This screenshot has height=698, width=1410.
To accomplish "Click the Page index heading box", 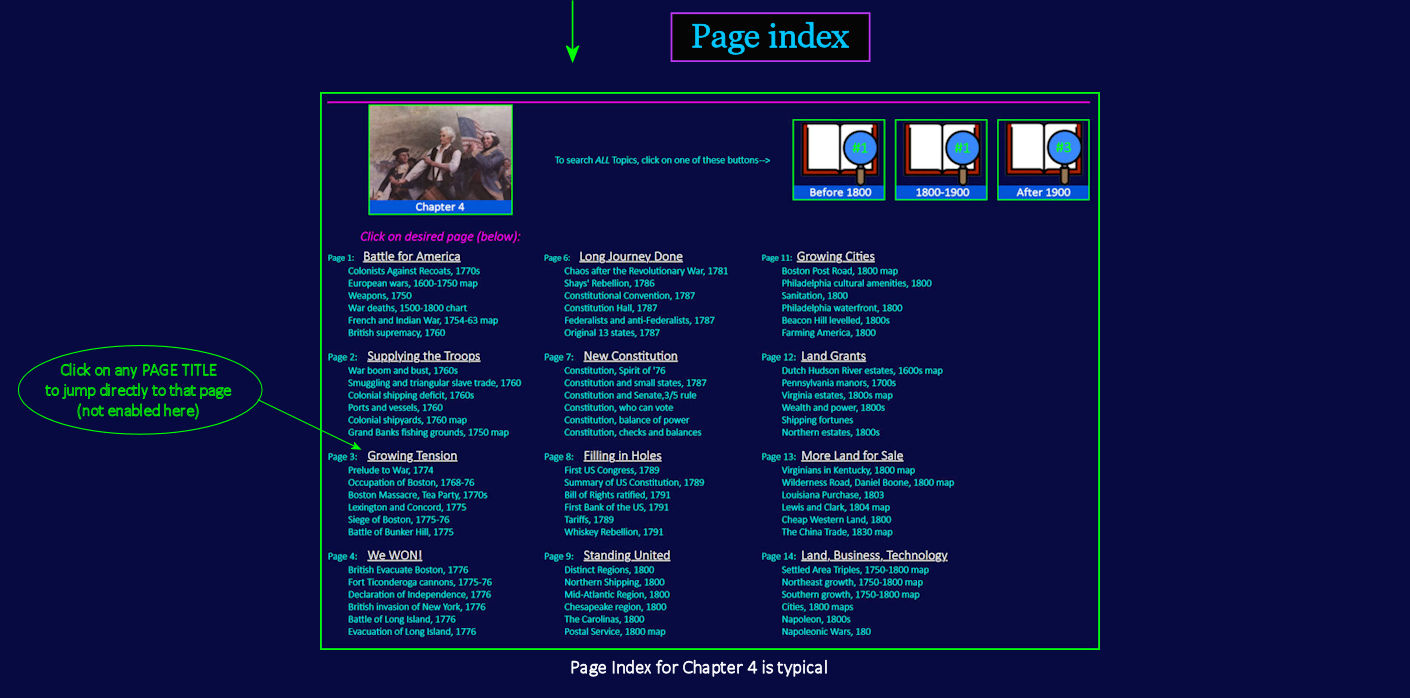I will click(x=770, y=37).
